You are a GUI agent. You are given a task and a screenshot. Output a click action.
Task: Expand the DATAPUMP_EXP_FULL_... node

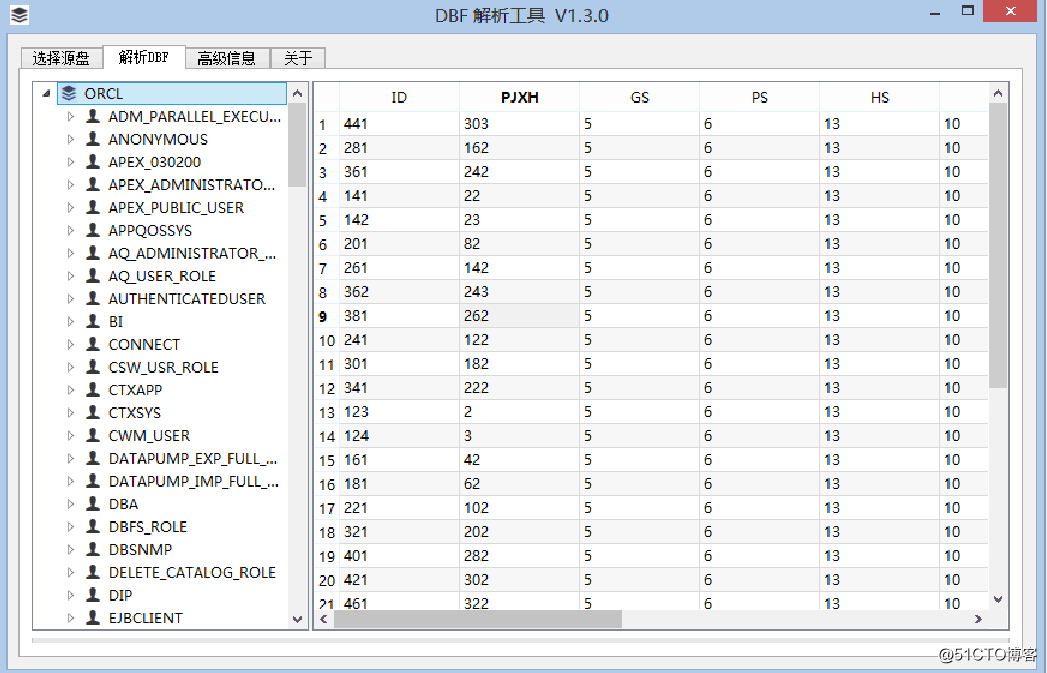71,459
